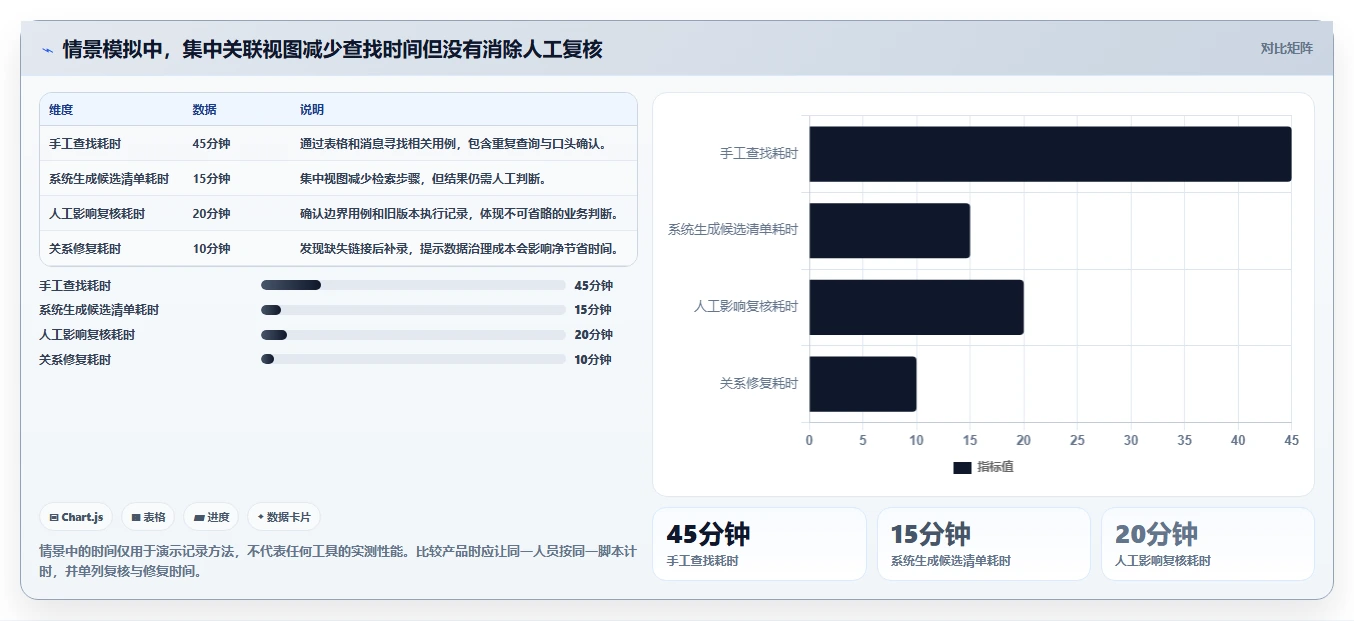Click the 关系修复耗时 progress bar
The height and width of the screenshot is (621, 1354).
(x=413, y=360)
